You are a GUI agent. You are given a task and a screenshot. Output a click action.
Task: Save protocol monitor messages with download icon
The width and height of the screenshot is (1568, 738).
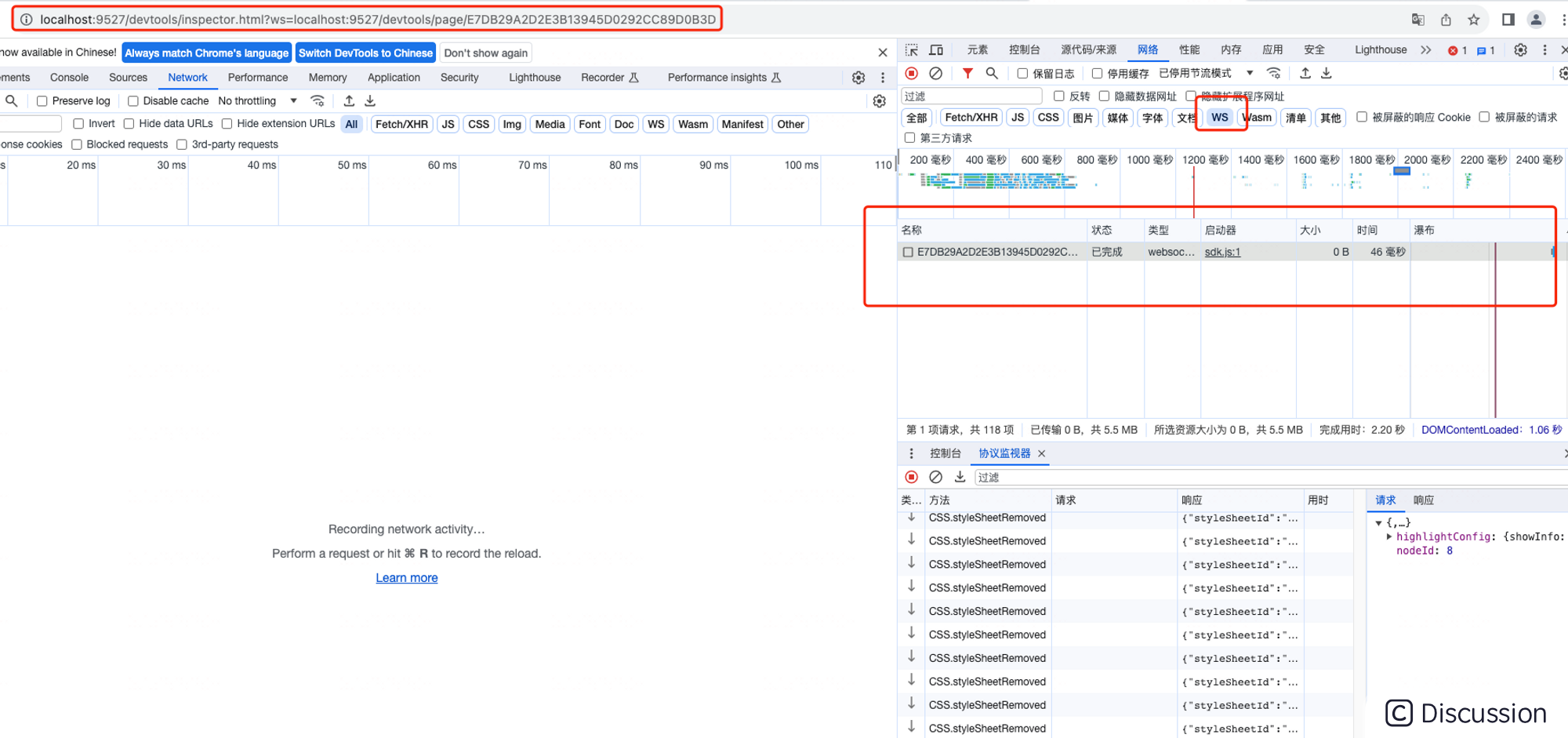pyautogui.click(x=960, y=477)
